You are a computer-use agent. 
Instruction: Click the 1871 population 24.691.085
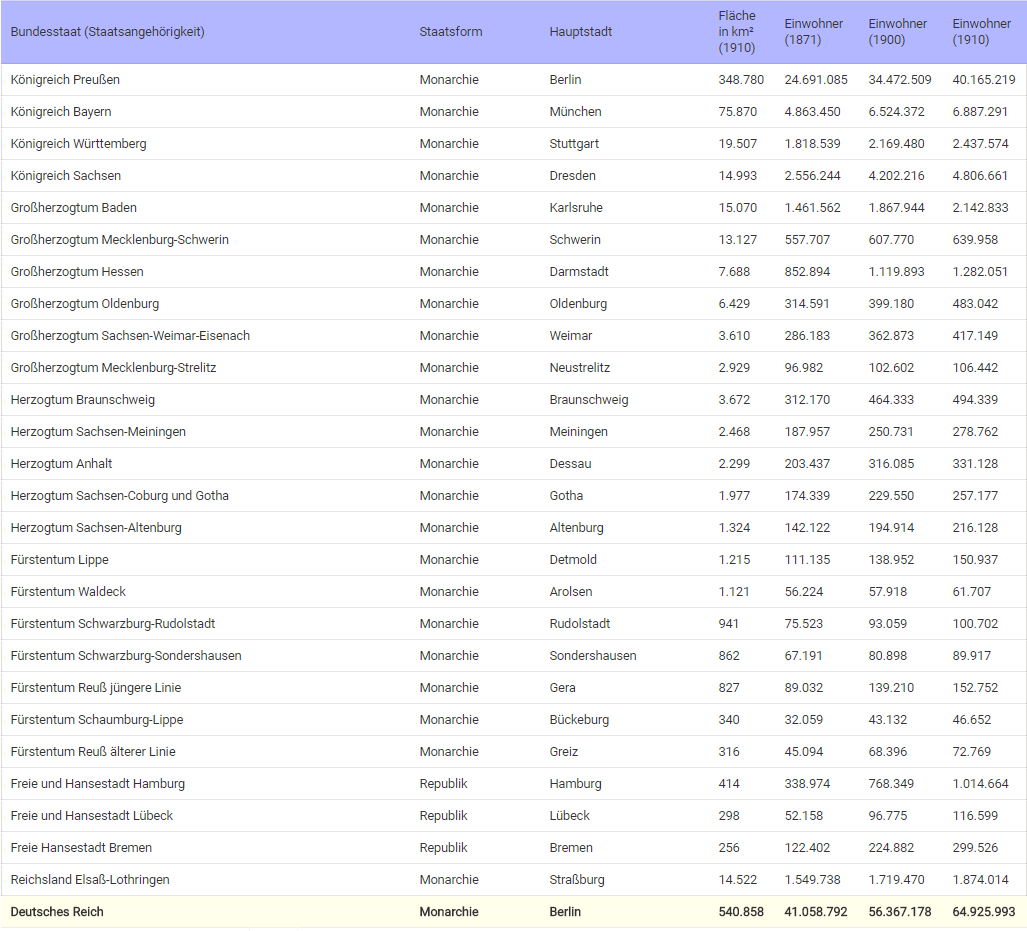coord(815,79)
